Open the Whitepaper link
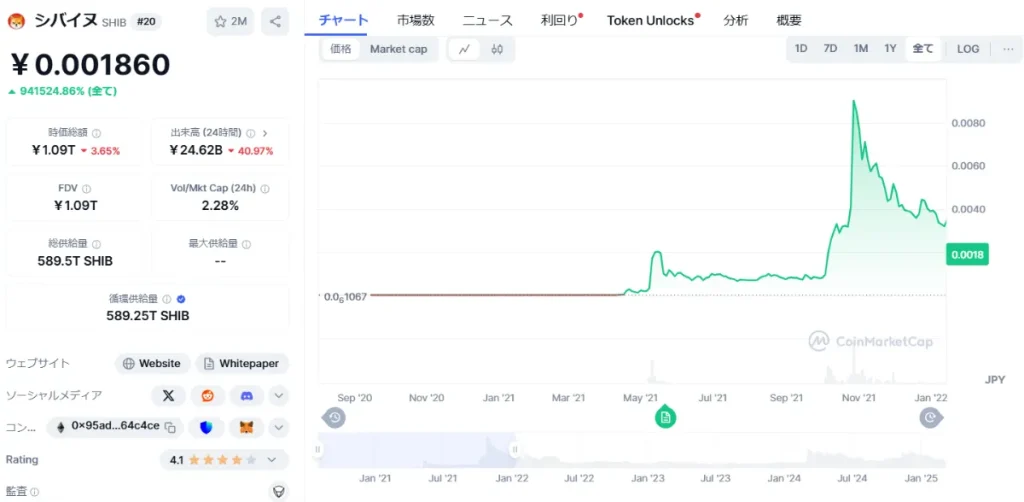 (241, 363)
